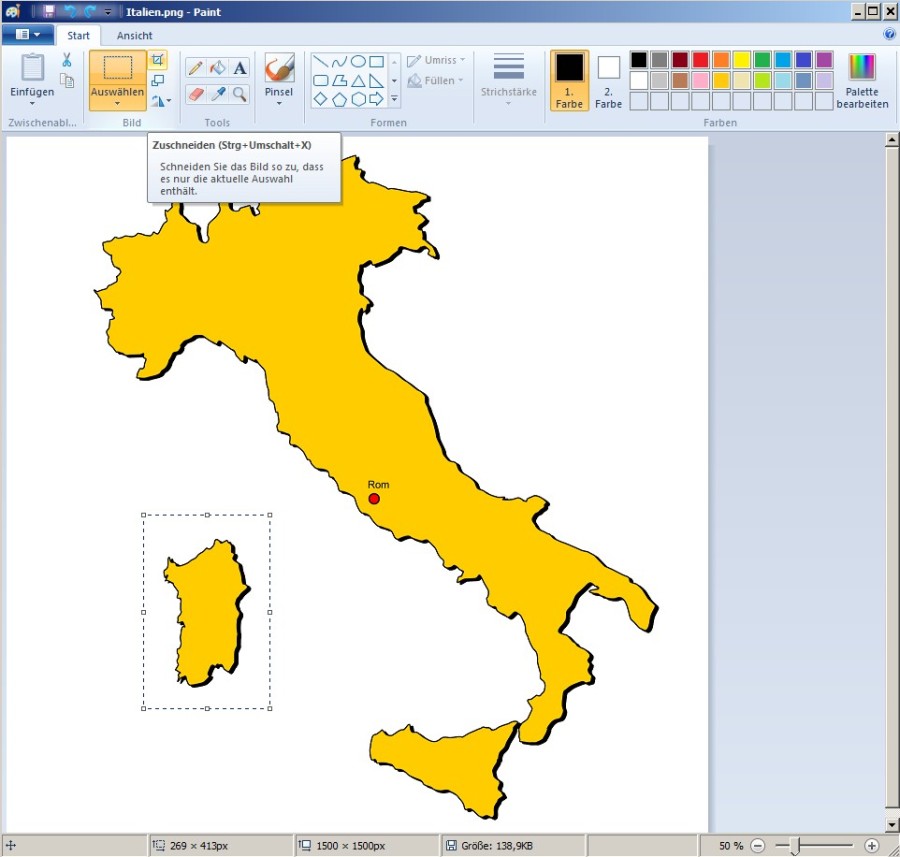Pick the red color swatch

pyautogui.click(x=700, y=60)
